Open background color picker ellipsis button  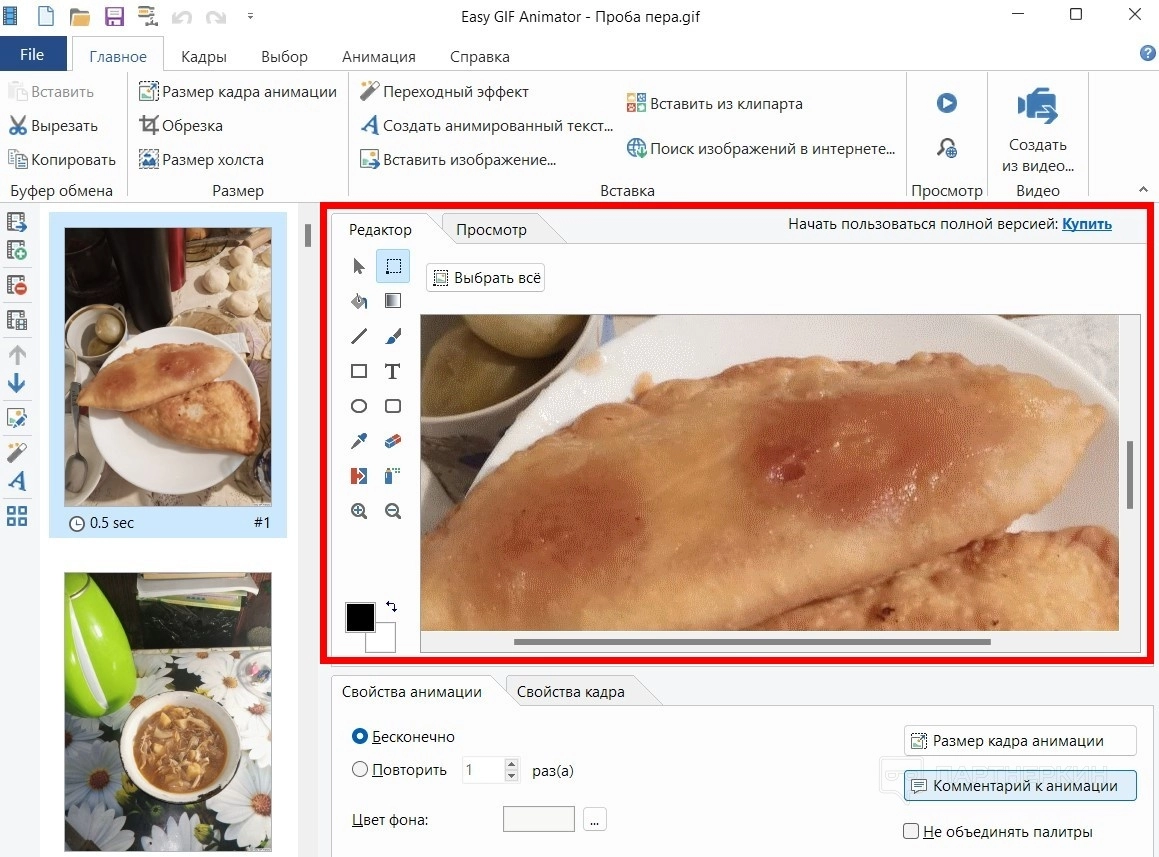[594, 819]
